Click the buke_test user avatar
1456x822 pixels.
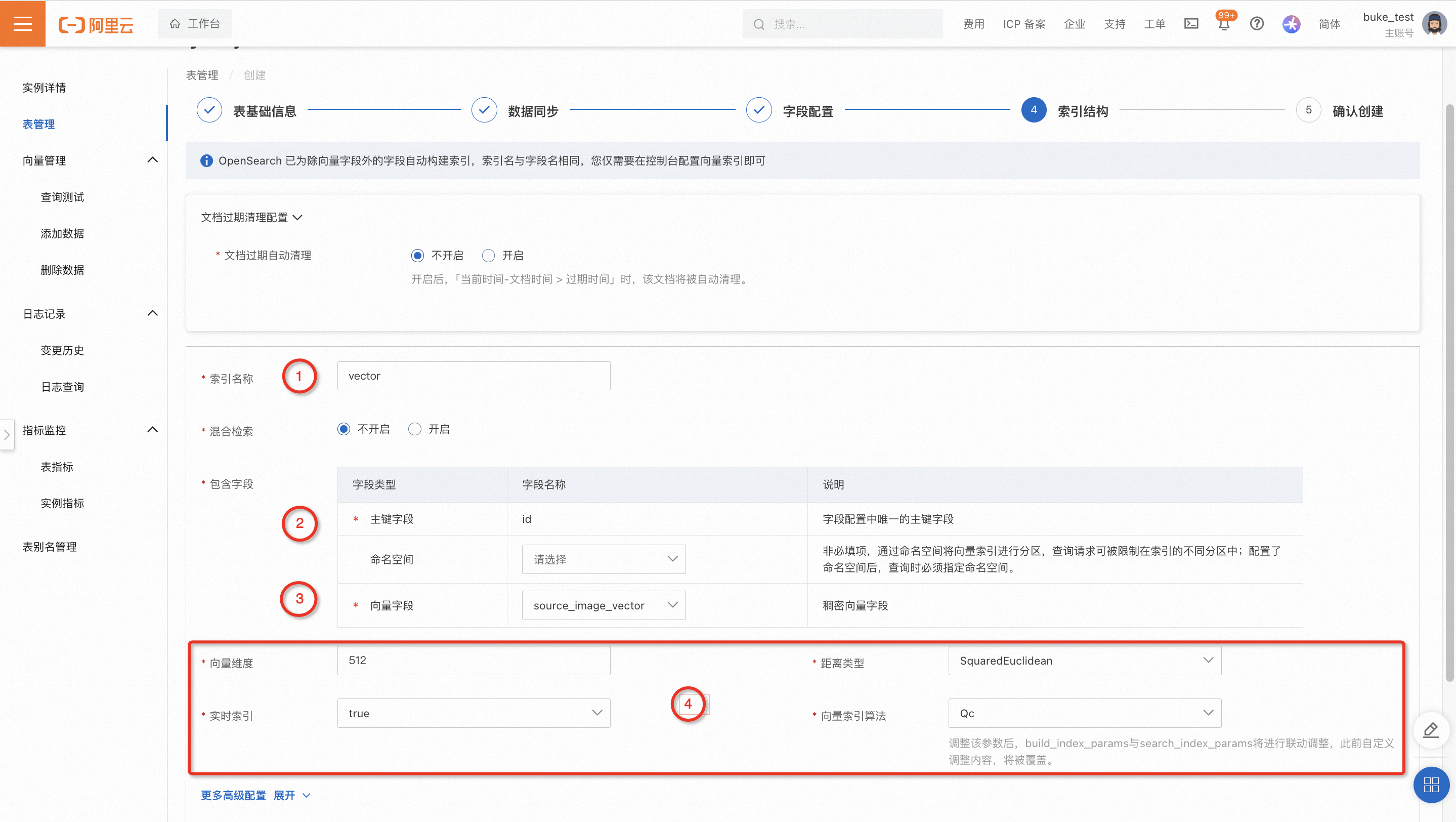pos(1433,24)
